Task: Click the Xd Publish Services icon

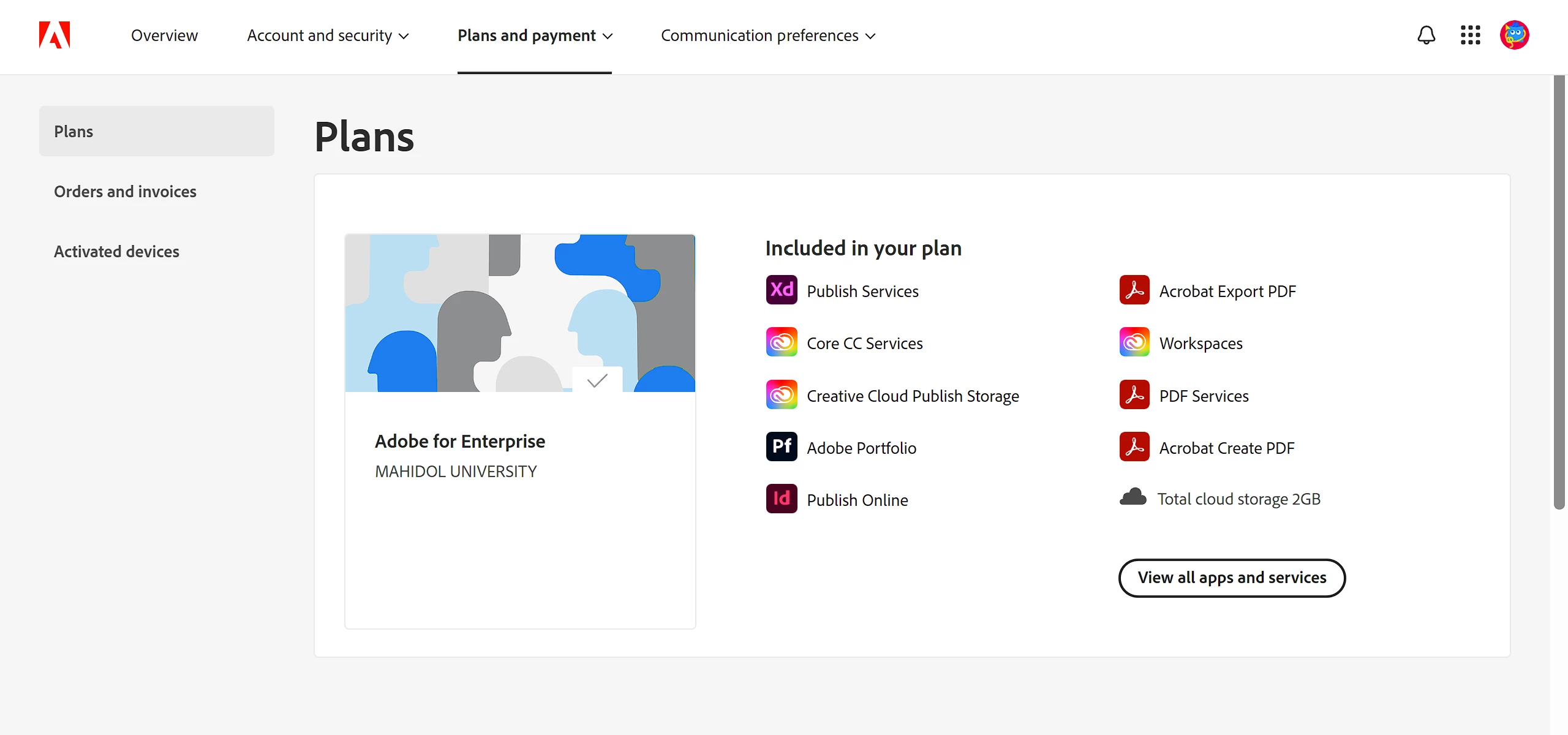Action: pos(782,290)
